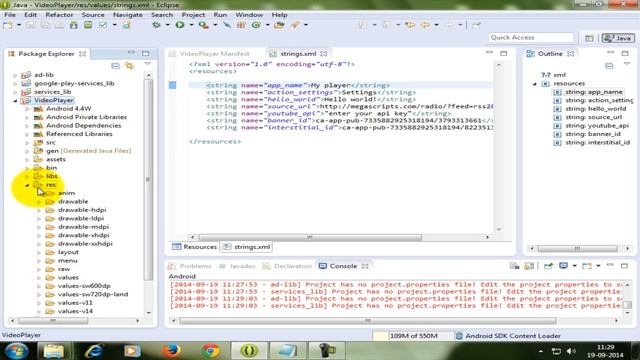Open Internet Explorer from the taskbar
This screenshot has width=640, height=360.
(93, 351)
